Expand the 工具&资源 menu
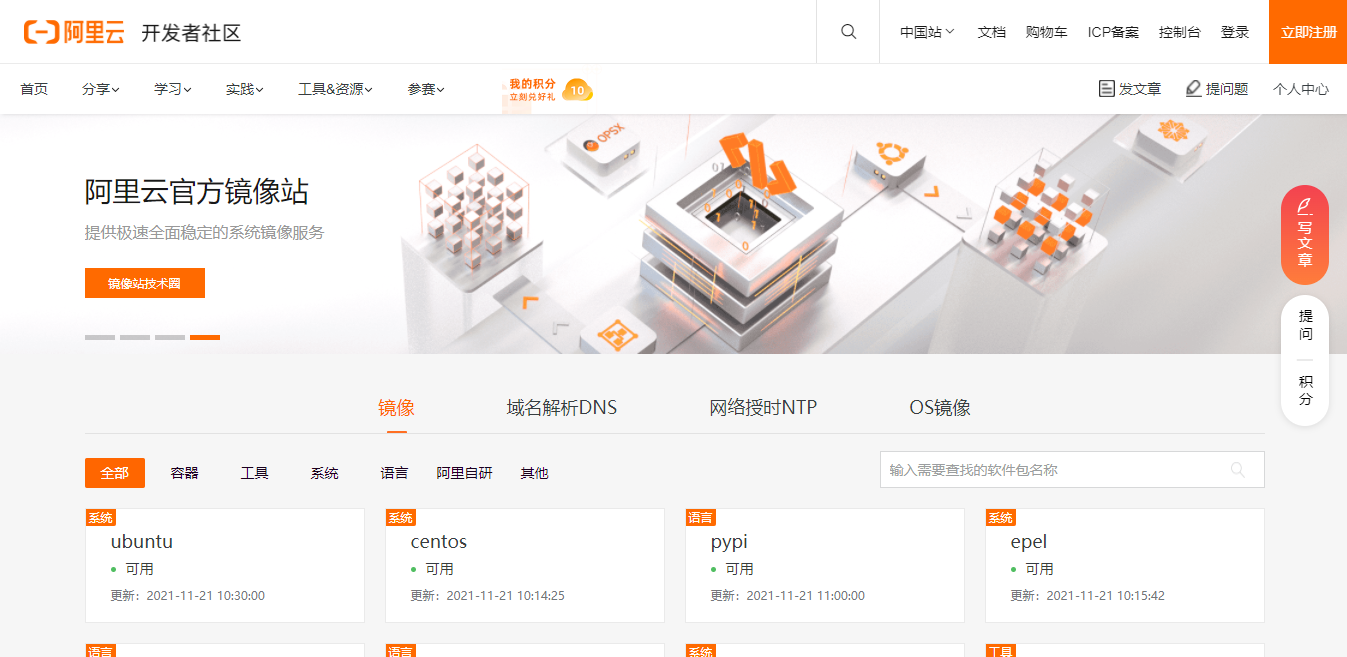Image resolution: width=1347 pixels, height=657 pixels. point(334,88)
